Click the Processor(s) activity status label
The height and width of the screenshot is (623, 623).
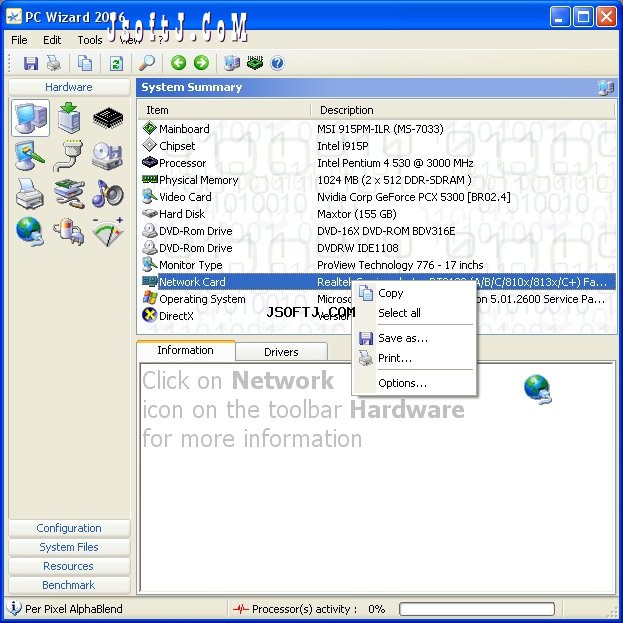click(304, 609)
